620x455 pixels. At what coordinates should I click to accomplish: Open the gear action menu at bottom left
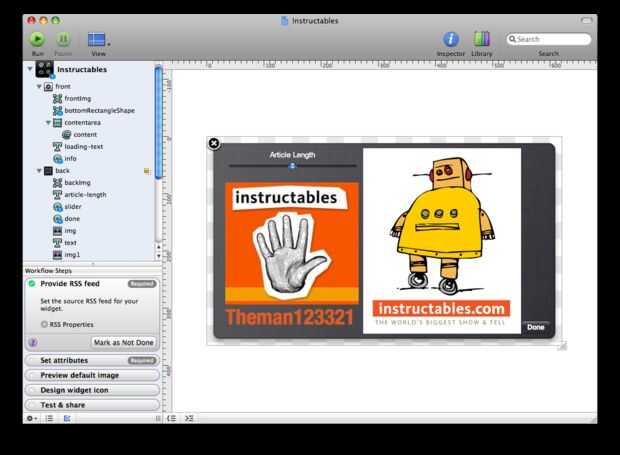pos(31,418)
